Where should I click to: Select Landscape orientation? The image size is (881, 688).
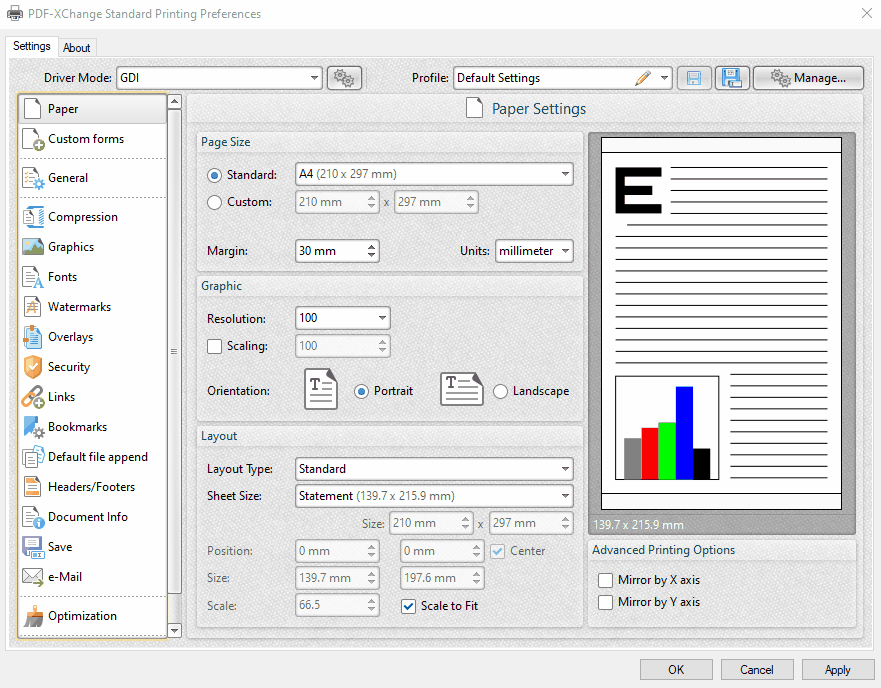pyautogui.click(x=501, y=391)
